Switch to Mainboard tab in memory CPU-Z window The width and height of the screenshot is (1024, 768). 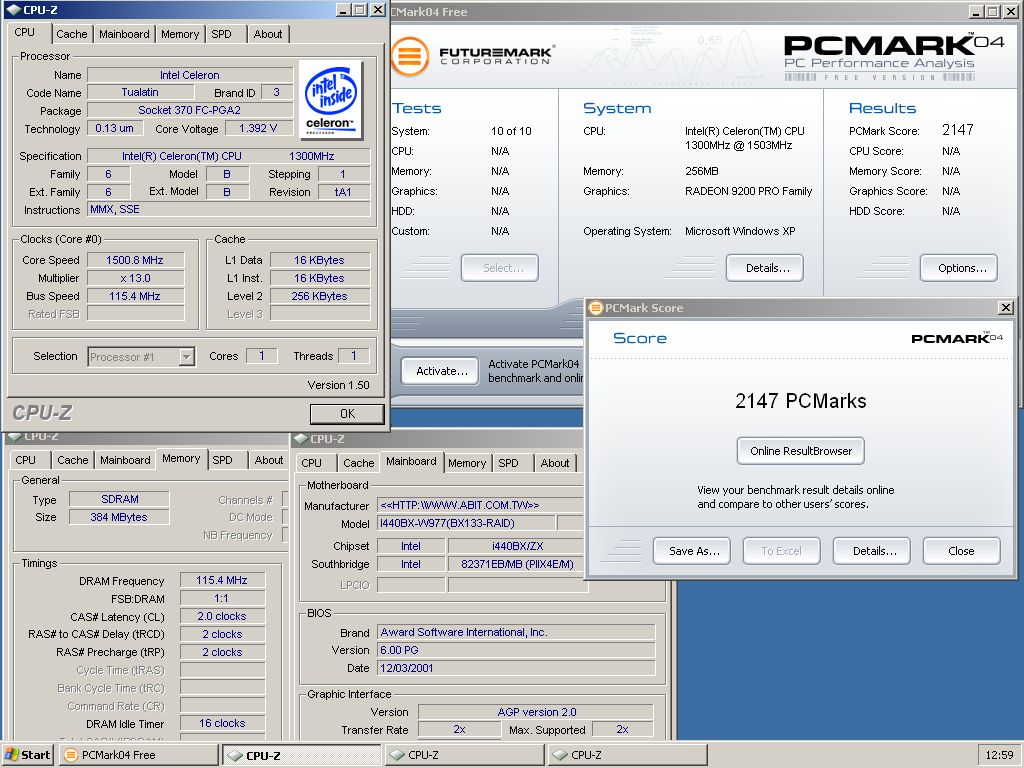coord(125,460)
